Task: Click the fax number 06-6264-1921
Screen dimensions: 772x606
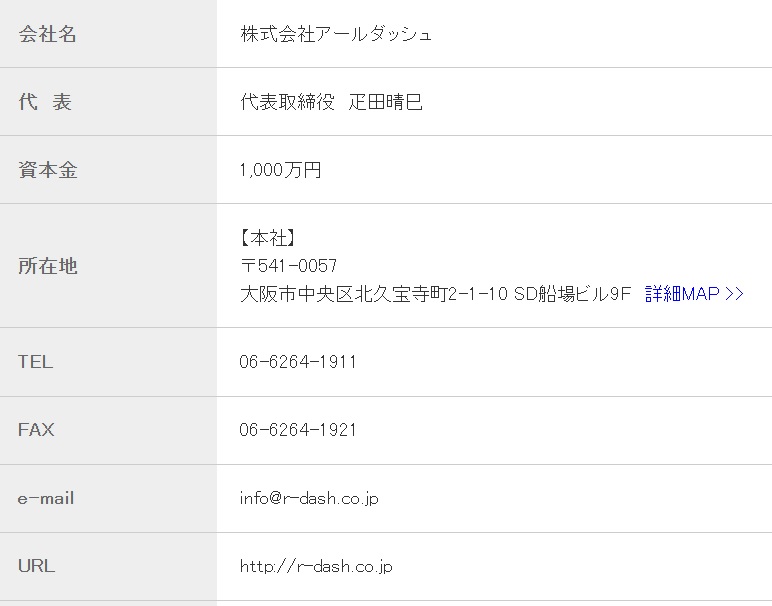Action: [x=297, y=430]
